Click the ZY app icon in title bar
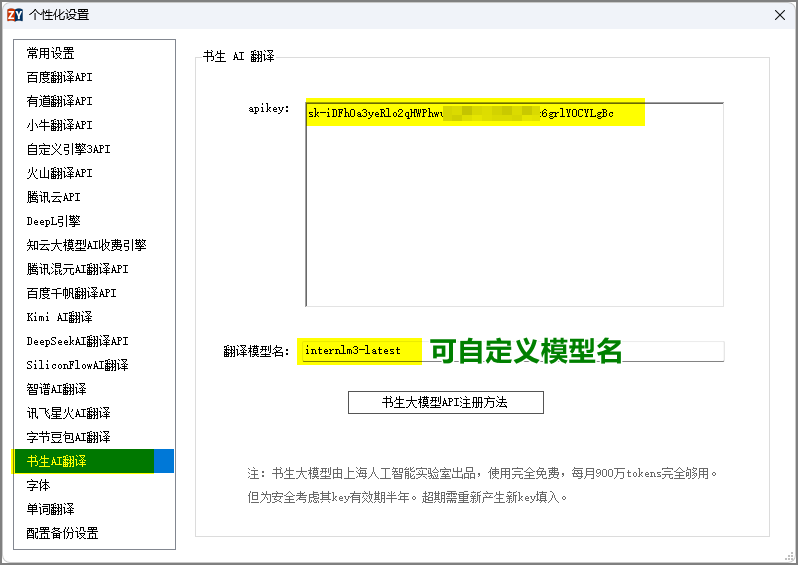 coord(15,15)
